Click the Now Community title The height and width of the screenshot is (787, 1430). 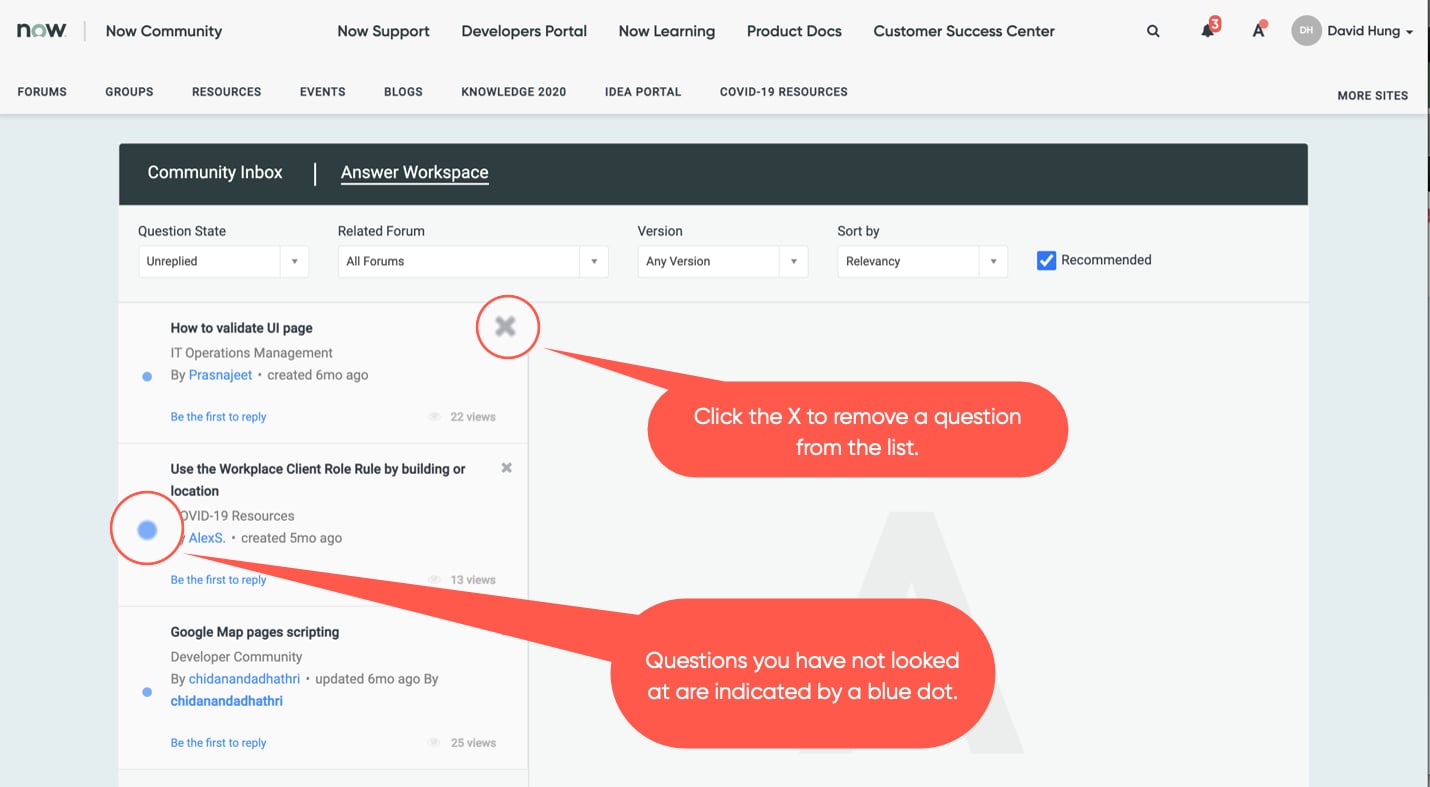164,31
